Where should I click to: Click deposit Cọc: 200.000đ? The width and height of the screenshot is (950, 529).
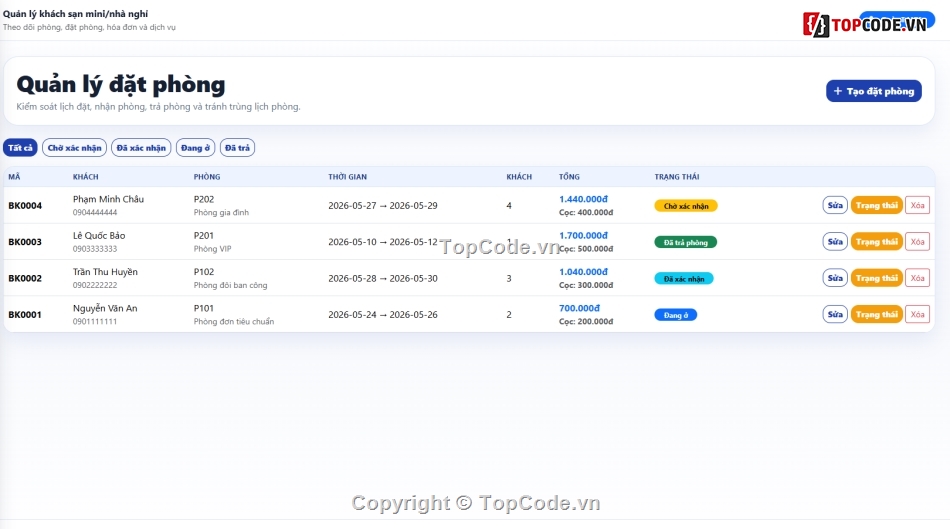586,321
